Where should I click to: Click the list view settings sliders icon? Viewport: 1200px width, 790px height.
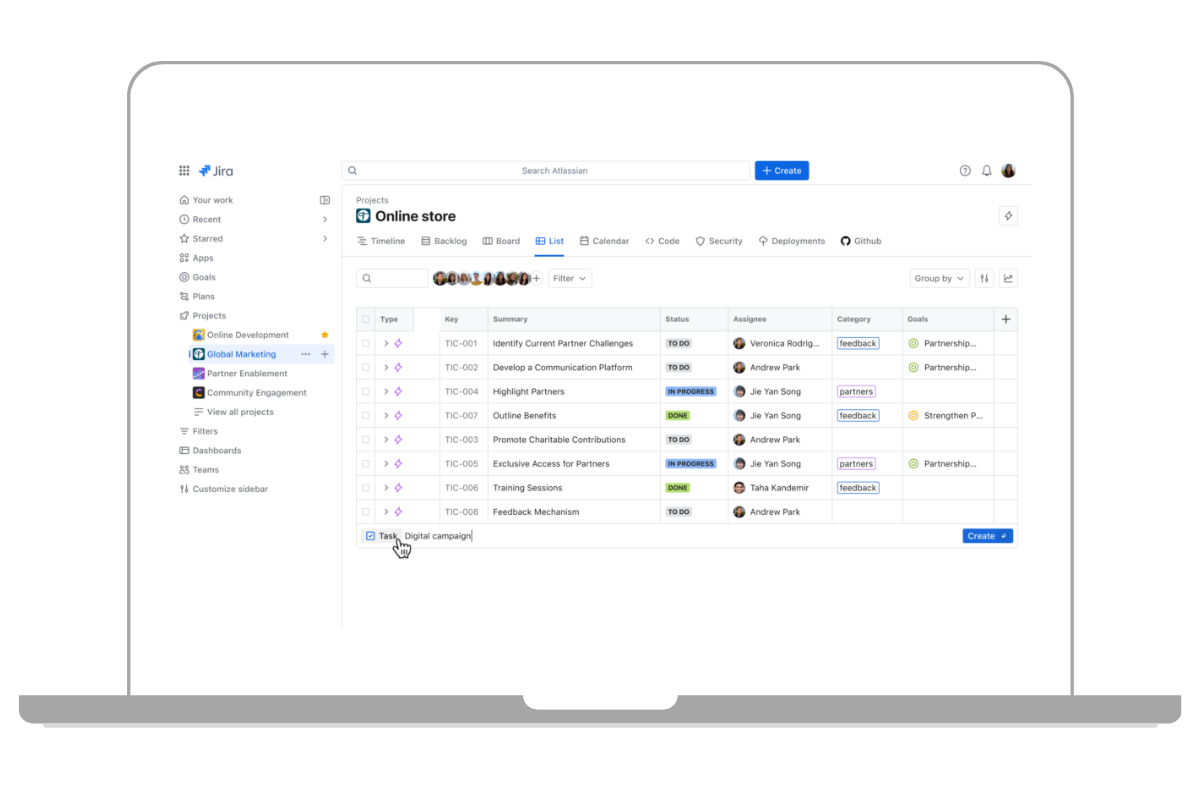[x=984, y=279]
